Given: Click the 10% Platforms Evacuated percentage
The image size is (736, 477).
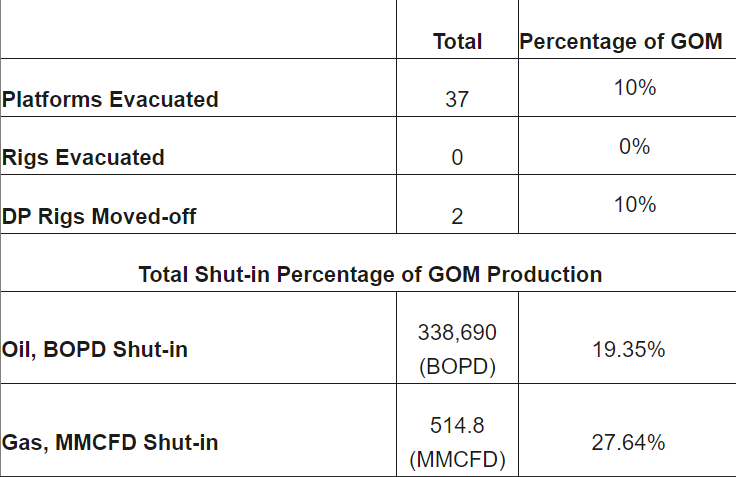Looking at the screenshot, I should coord(635,88).
